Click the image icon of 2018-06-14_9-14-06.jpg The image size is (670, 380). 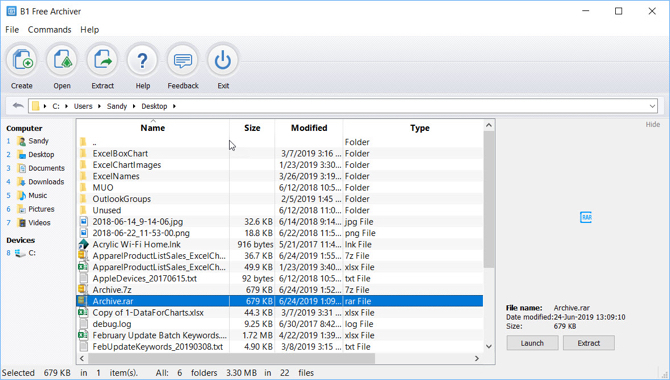(x=84, y=222)
